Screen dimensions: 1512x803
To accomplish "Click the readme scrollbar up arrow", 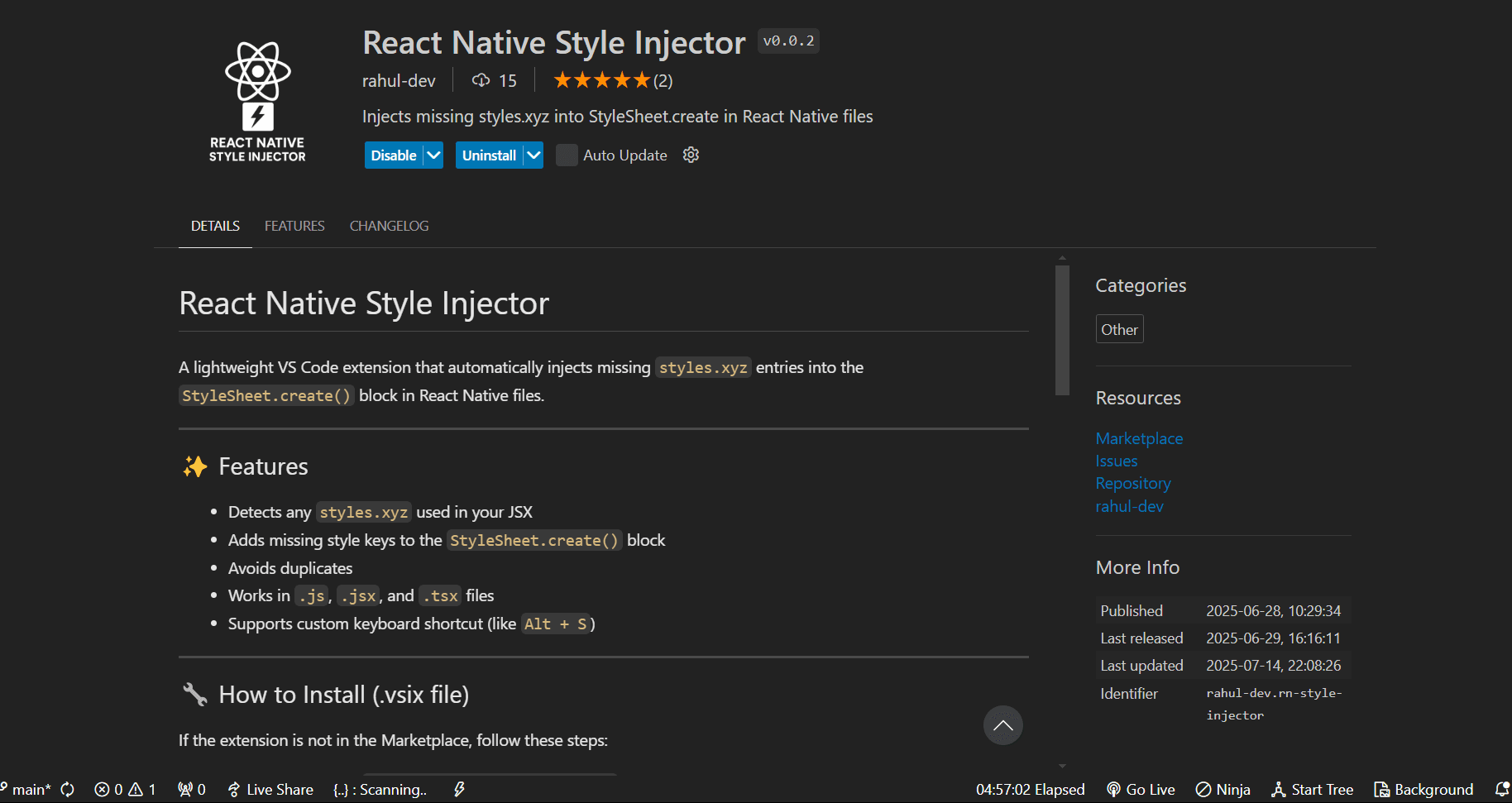I will (1062, 258).
